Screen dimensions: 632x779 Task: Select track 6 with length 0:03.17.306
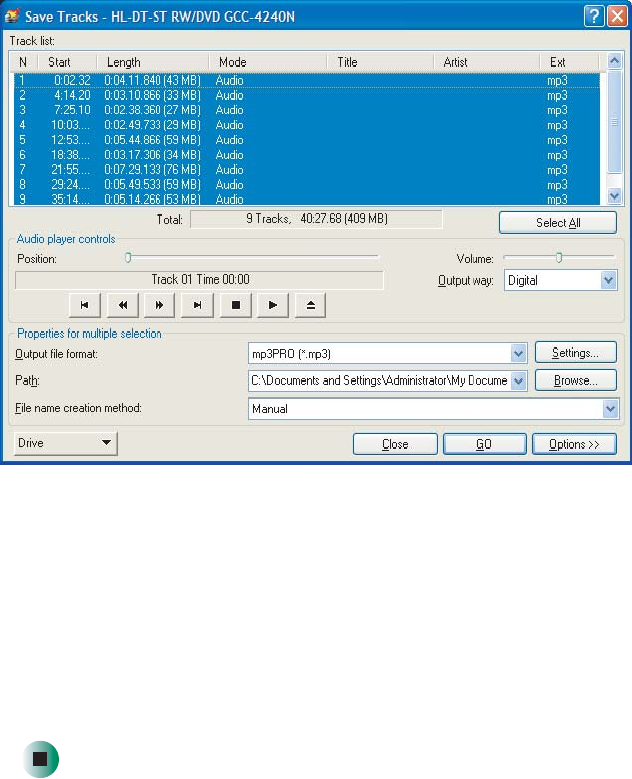pos(307,155)
